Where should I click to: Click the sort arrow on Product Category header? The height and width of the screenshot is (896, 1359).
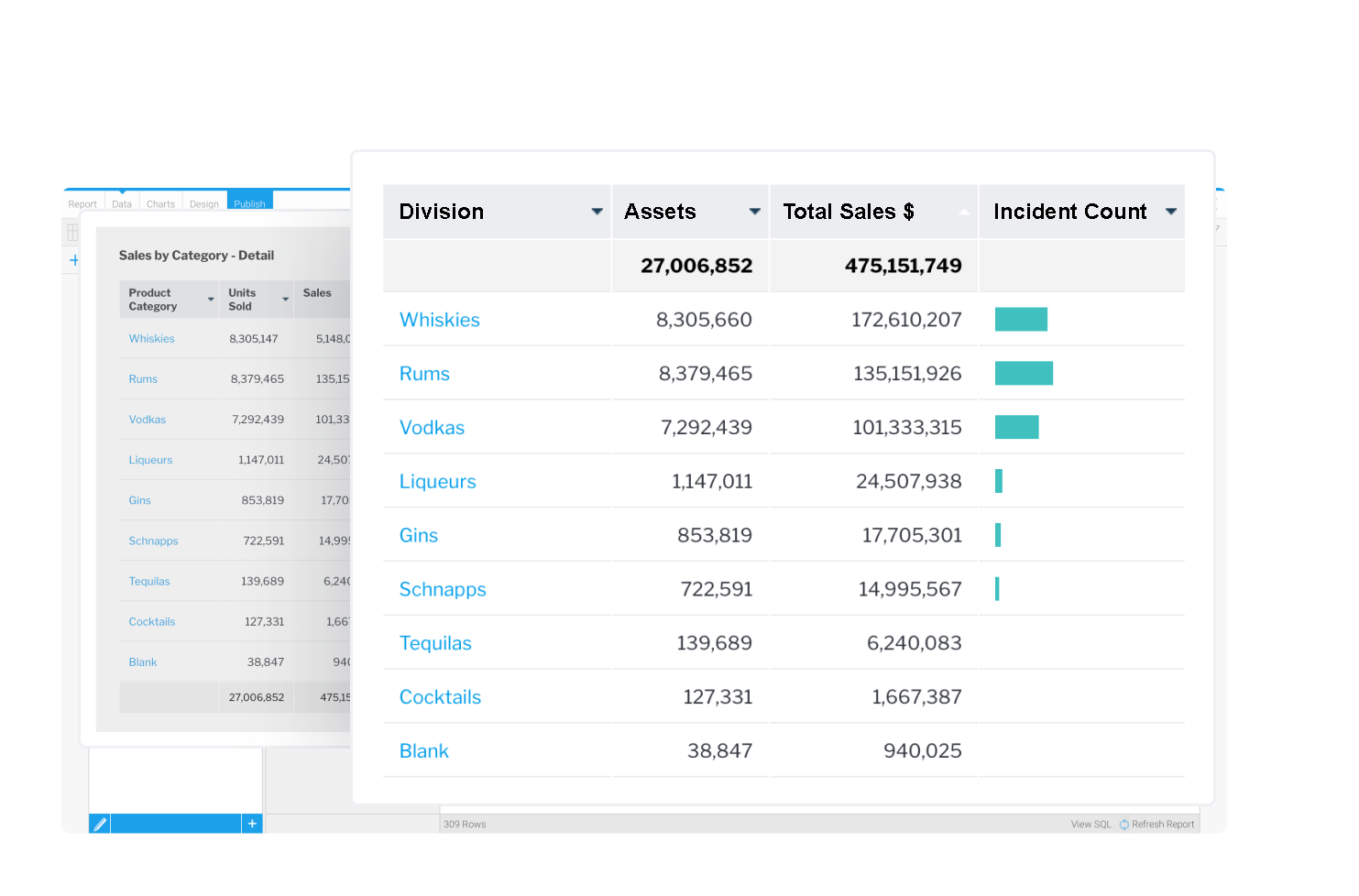tap(212, 300)
